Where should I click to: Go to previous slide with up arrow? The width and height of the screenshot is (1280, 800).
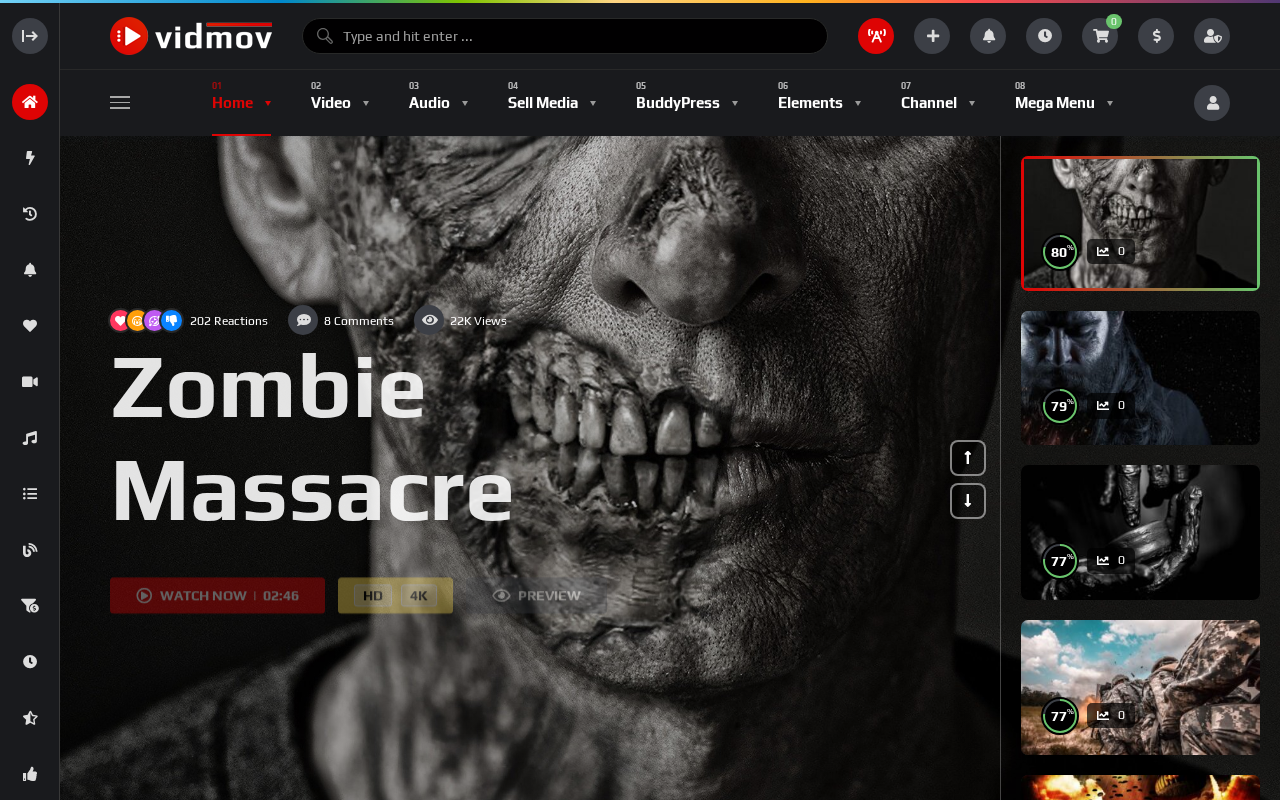968,458
